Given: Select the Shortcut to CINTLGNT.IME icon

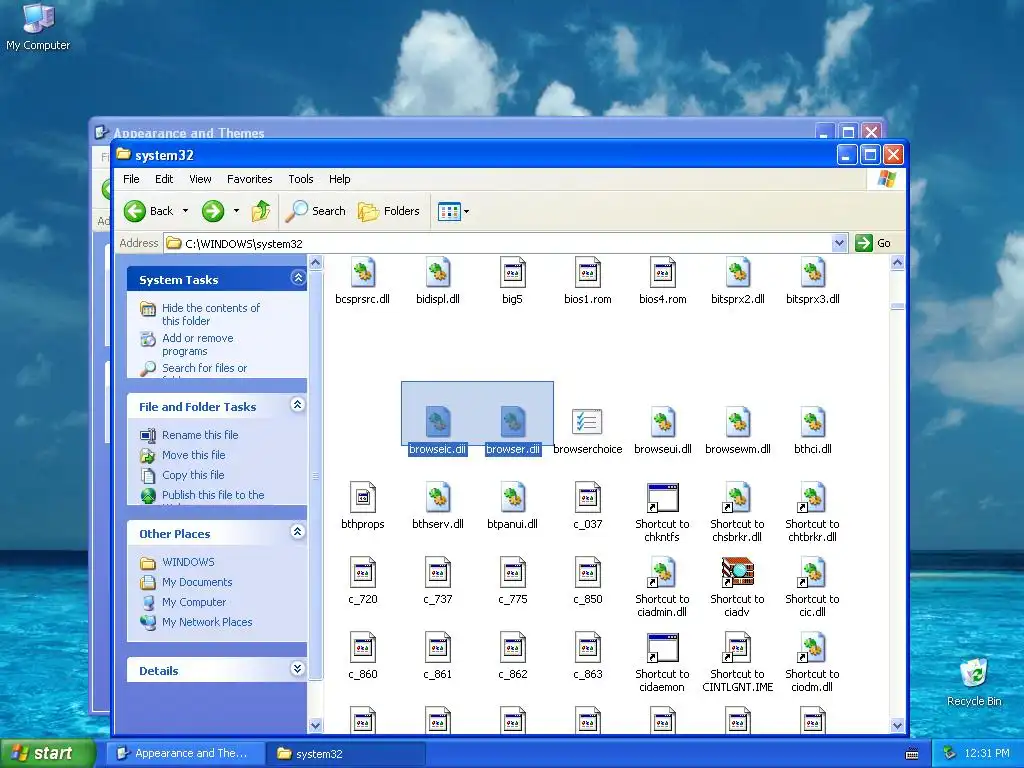Looking at the screenshot, I should [738, 647].
